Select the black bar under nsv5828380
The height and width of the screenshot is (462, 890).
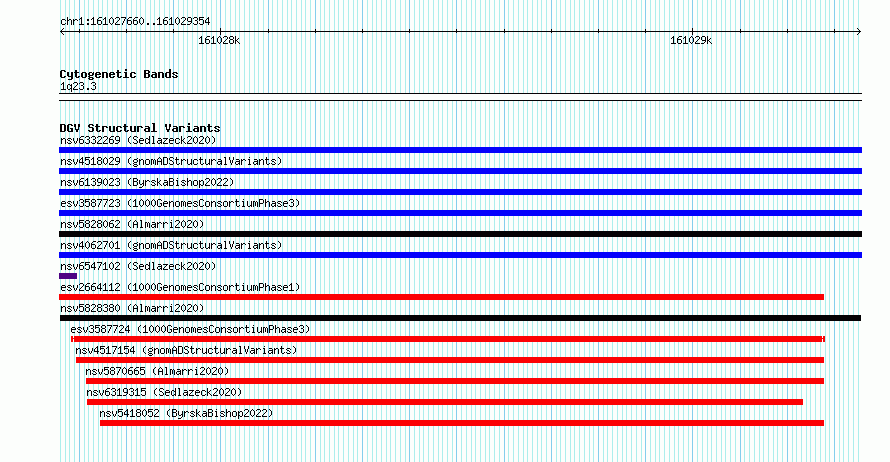click(460, 318)
